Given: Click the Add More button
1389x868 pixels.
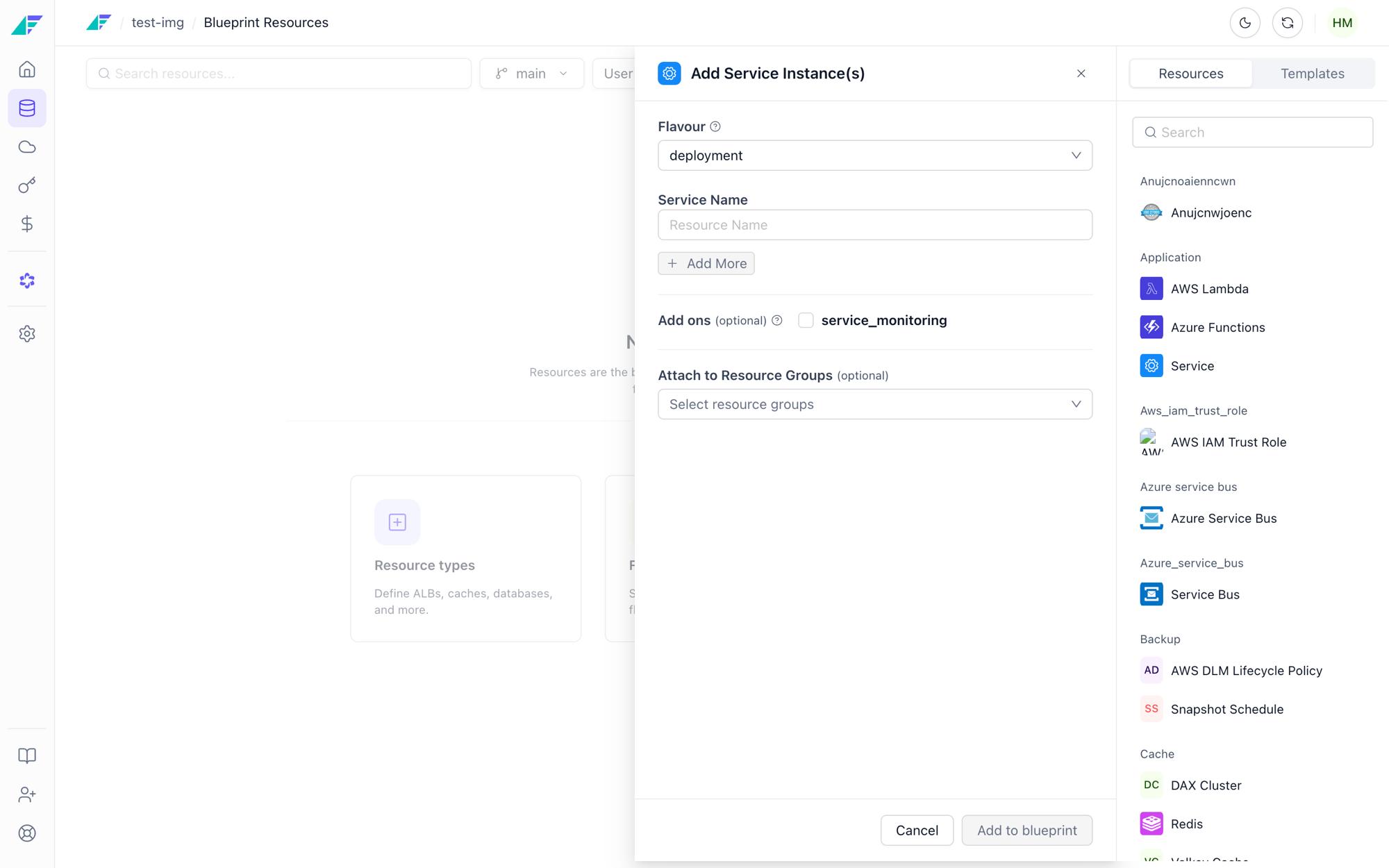Looking at the screenshot, I should [x=706, y=263].
